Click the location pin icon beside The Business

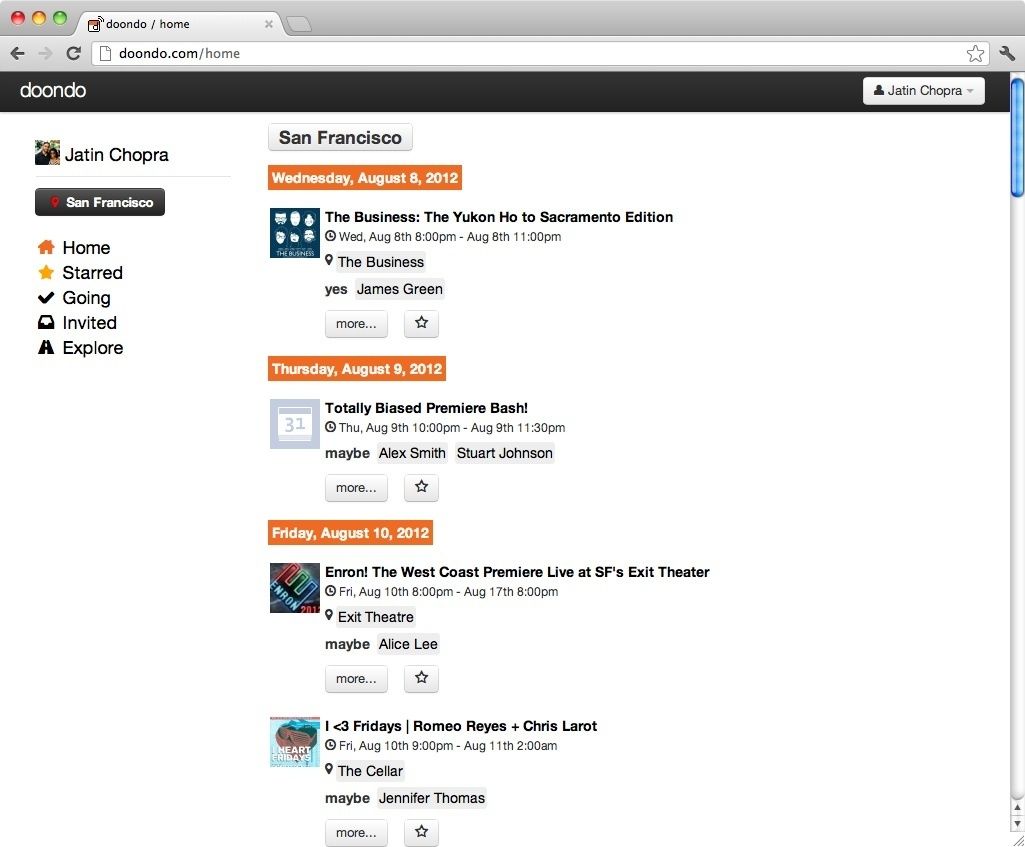pyautogui.click(x=329, y=260)
